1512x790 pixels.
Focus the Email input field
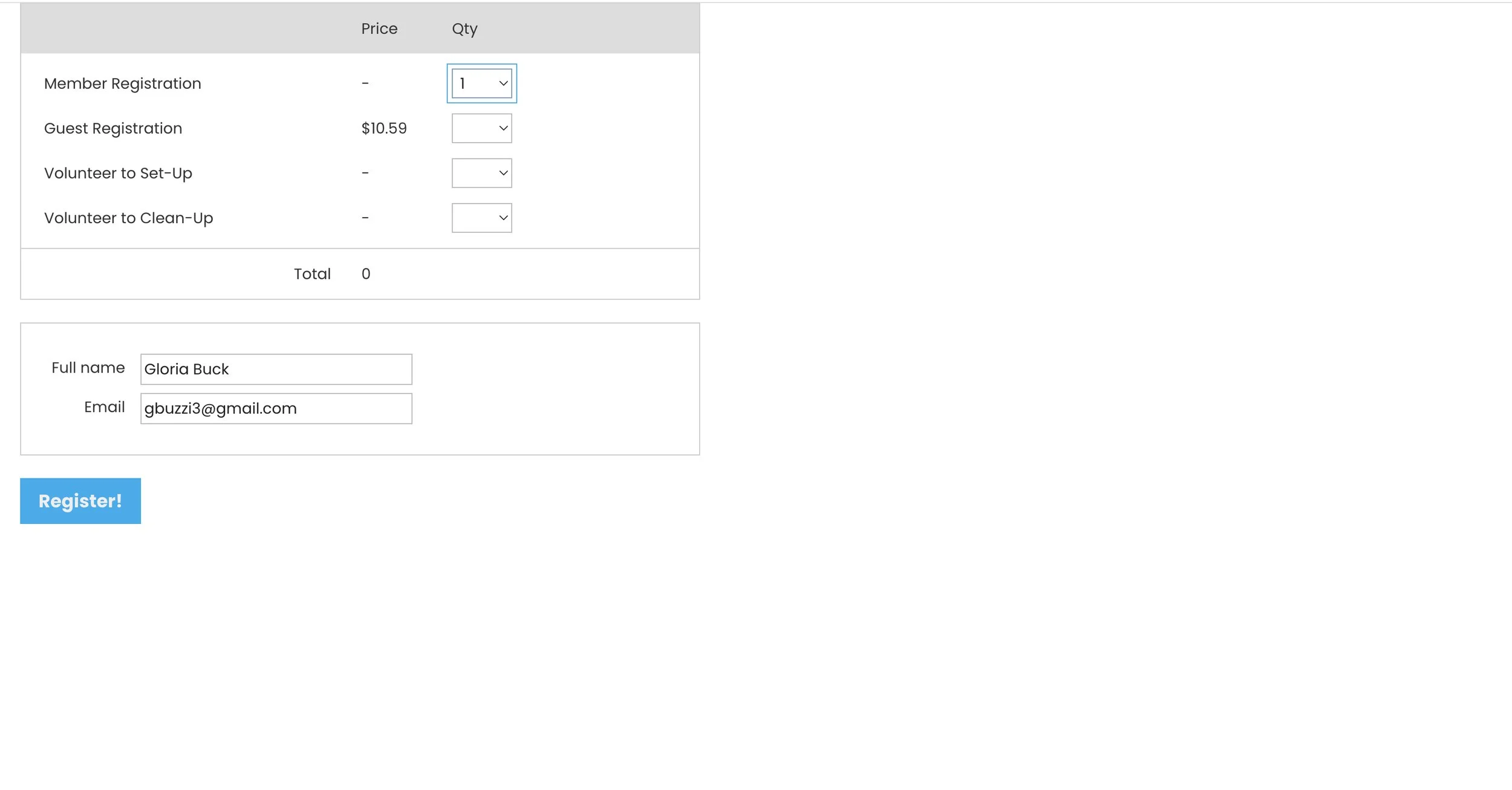276,408
